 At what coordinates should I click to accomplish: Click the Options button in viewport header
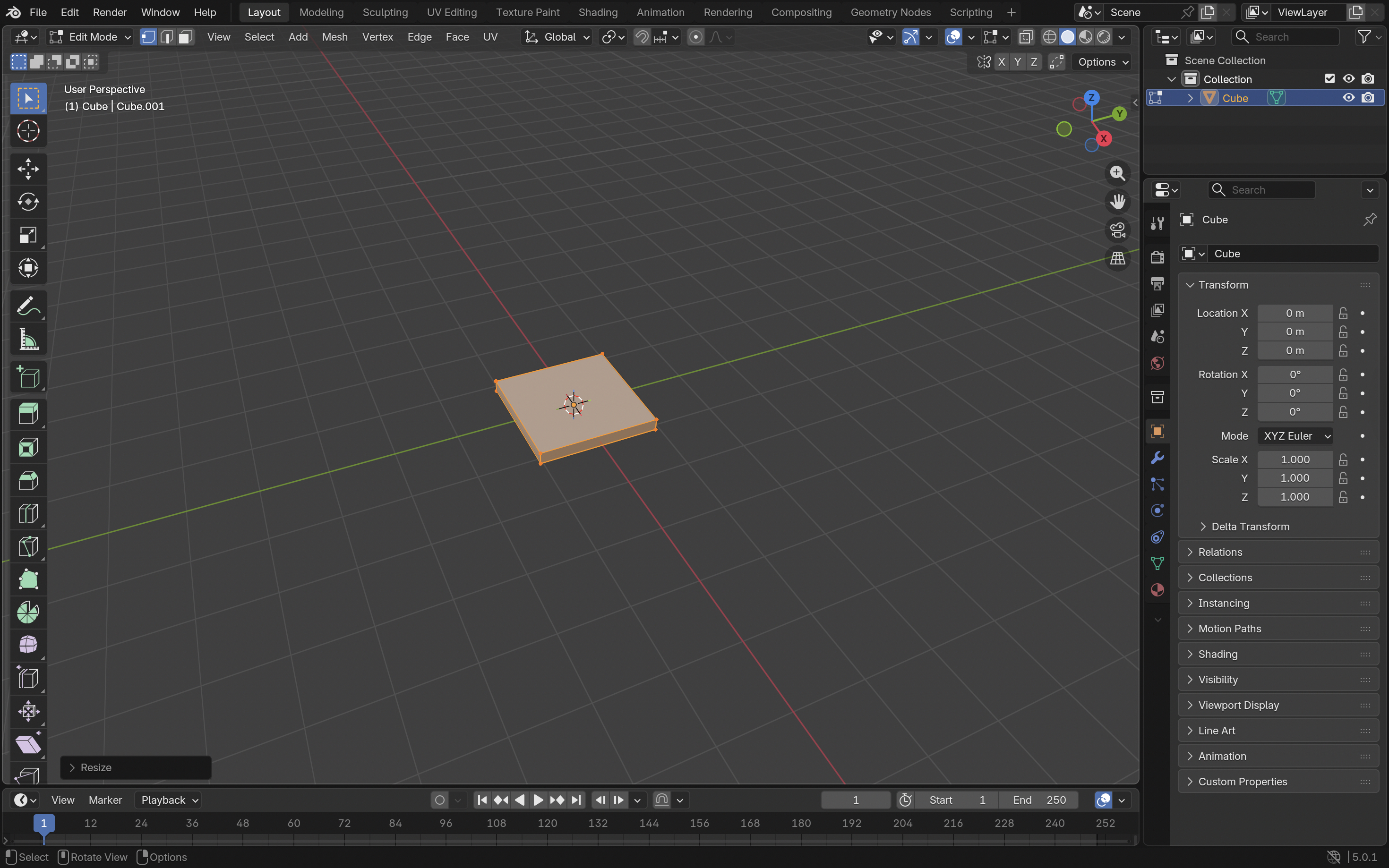click(x=1101, y=62)
